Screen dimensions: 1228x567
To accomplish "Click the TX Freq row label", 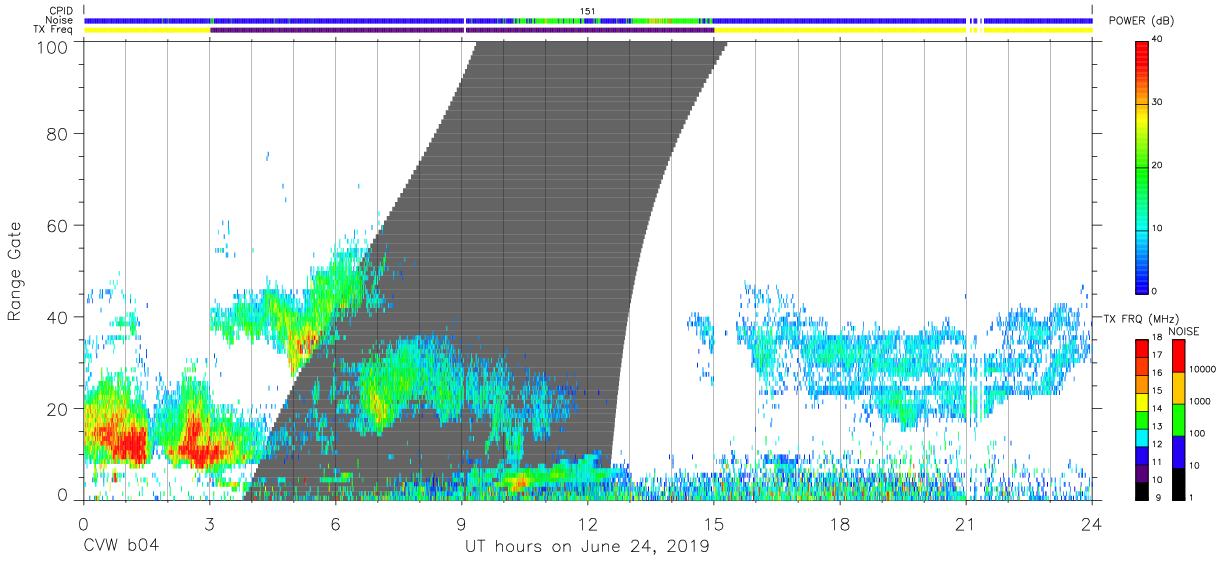I will (52, 29).
